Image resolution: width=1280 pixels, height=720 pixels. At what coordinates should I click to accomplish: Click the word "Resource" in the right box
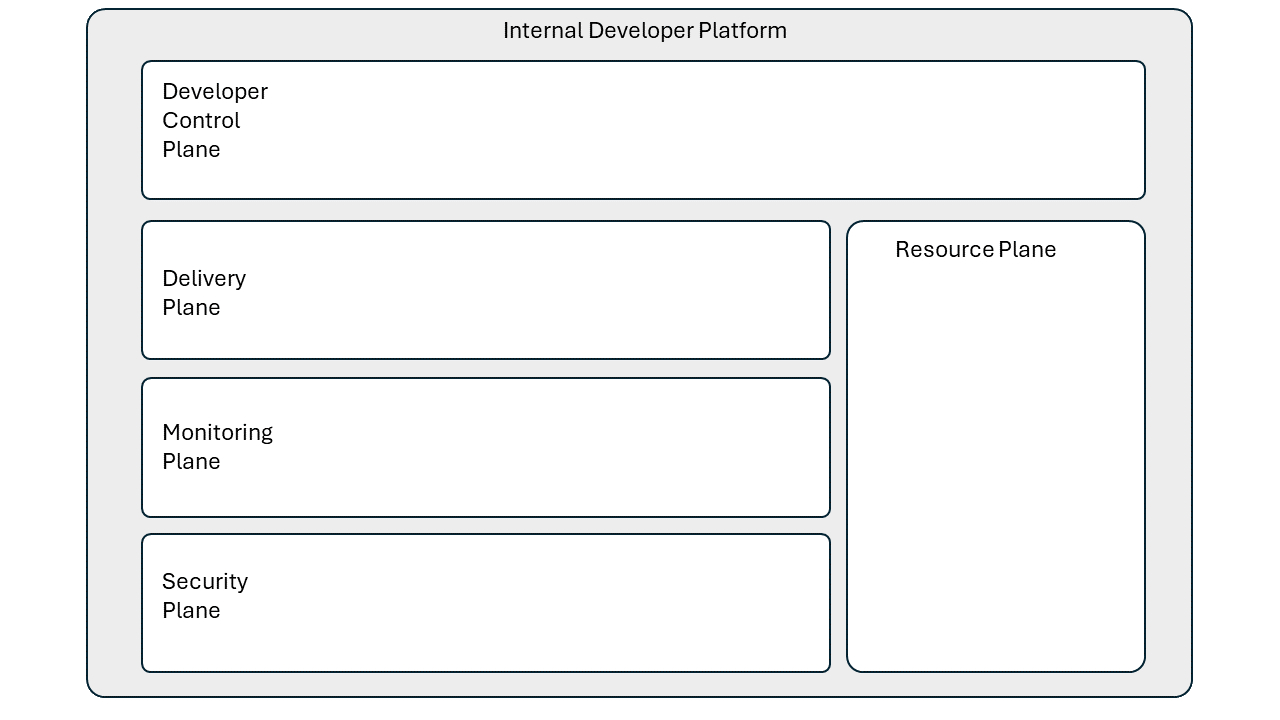point(944,250)
